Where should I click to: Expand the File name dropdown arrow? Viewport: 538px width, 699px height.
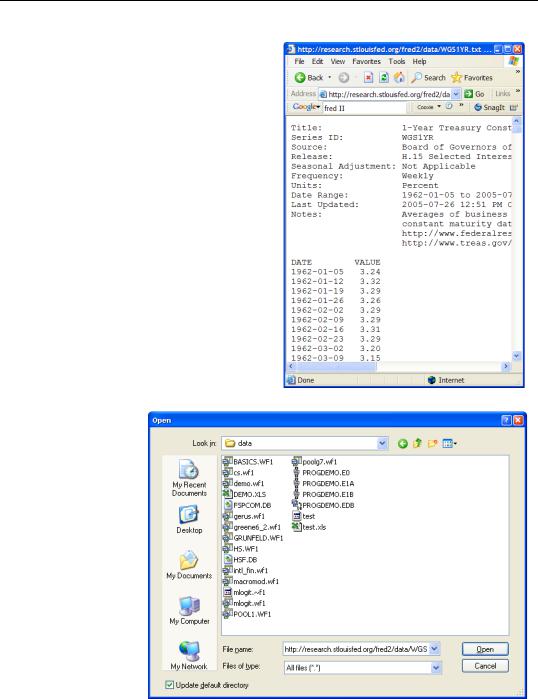pyautogui.click(x=435, y=649)
